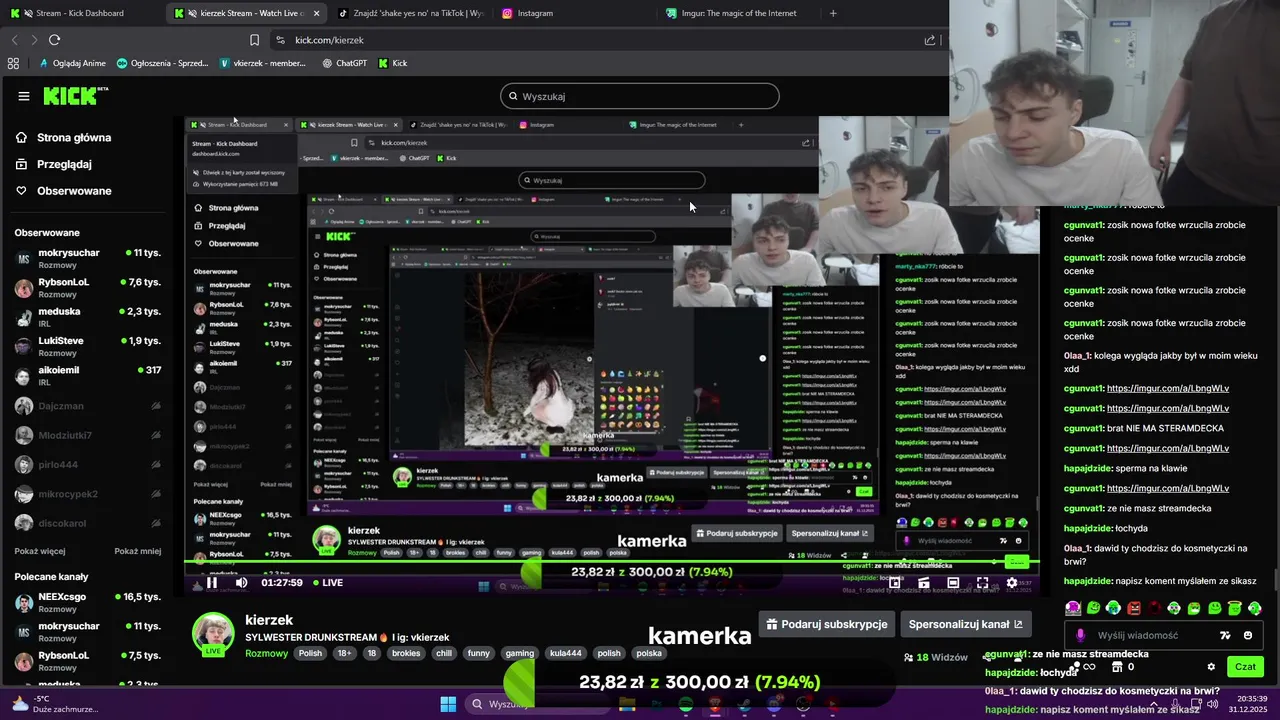
Task: Open aikoiemil channel in the sidebar
Action: click(88, 376)
